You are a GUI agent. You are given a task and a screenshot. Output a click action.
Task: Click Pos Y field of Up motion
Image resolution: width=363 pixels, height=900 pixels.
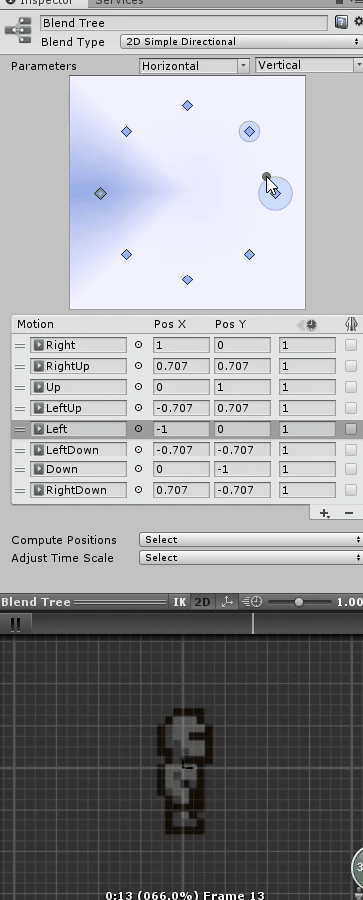[242, 387]
